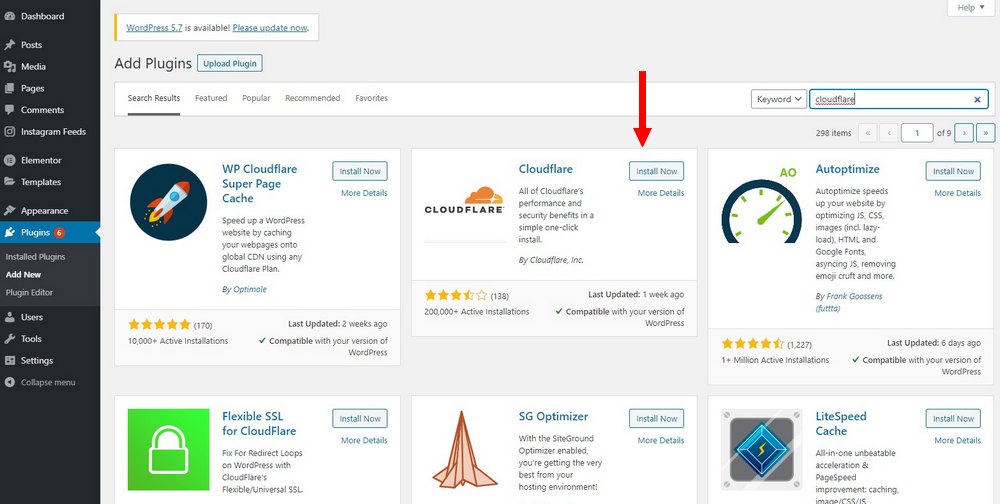1000x504 pixels.
Task: Click the Cloudflare logo thumbnail
Action: tap(465, 202)
